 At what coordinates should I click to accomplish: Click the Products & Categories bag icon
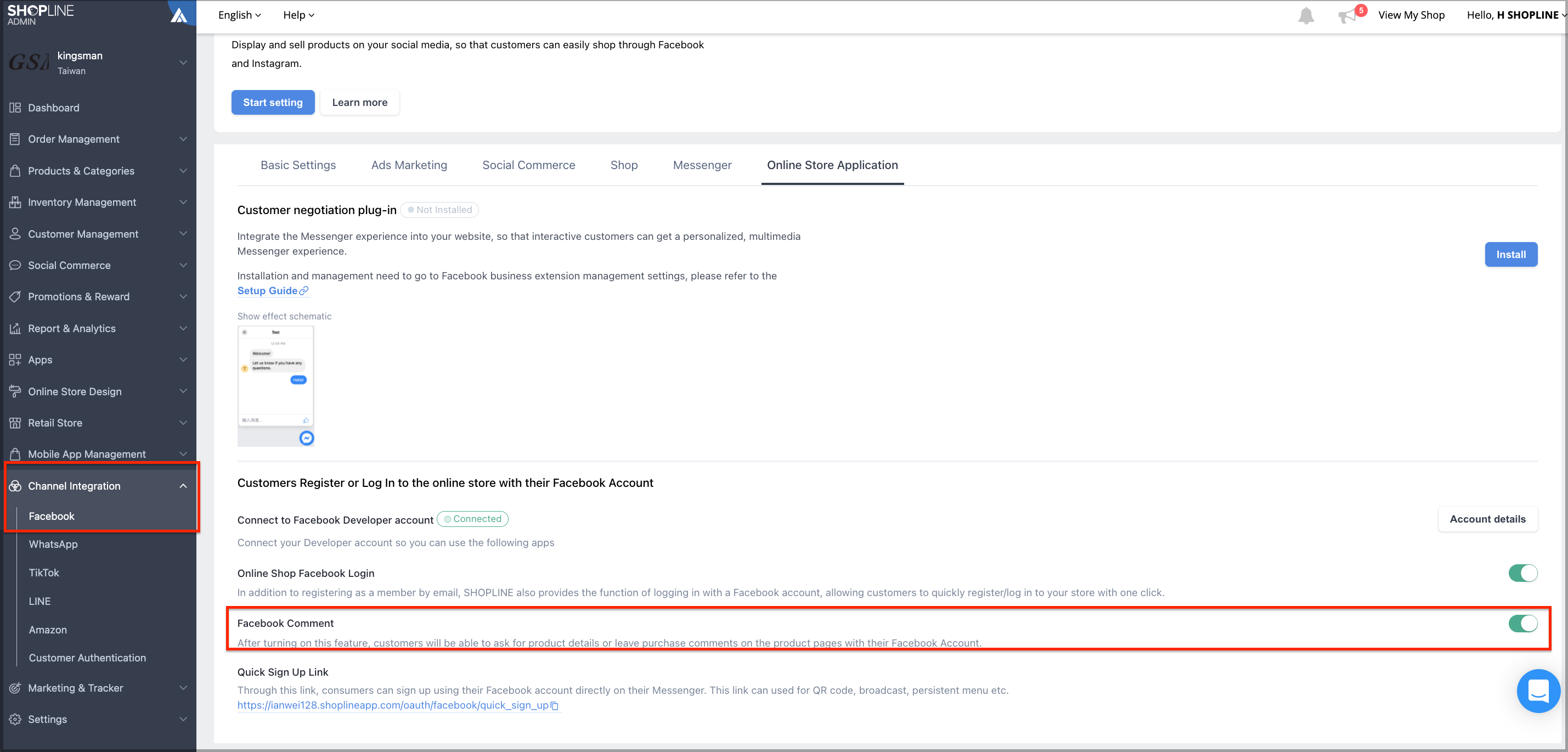[x=15, y=171]
